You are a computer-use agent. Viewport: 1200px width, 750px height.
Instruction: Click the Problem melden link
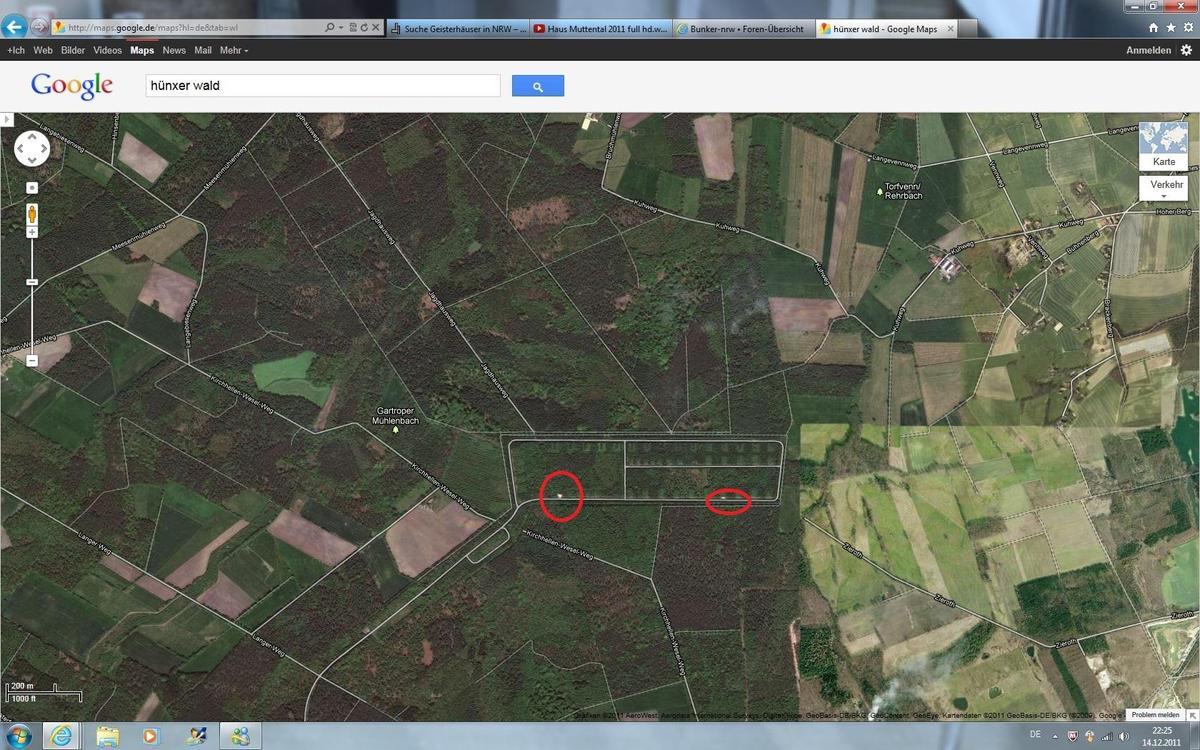click(1155, 715)
